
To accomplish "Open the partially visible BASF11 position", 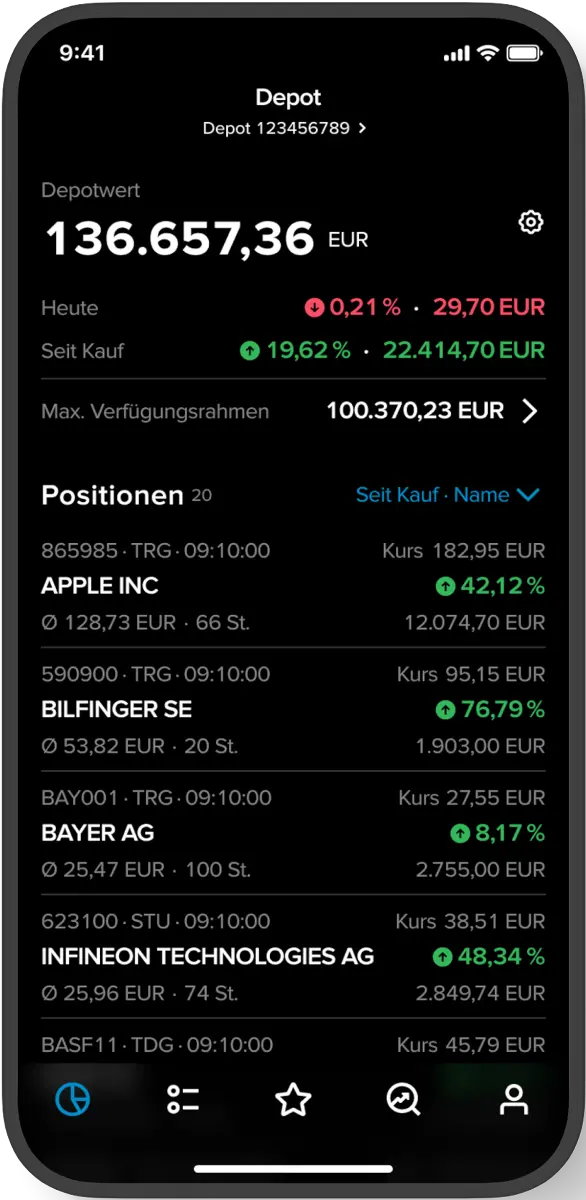I will pyautogui.click(x=293, y=1045).
